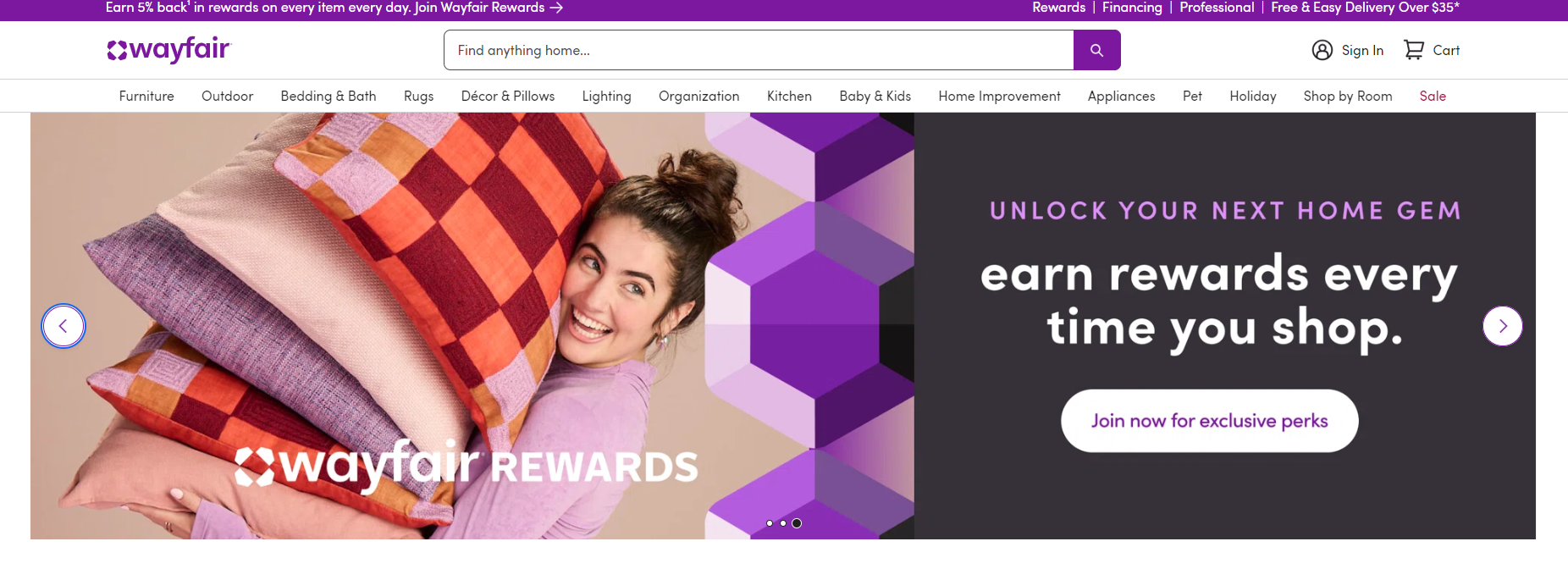Click the purple search magnifier button
Screen dimensions: 1568x569
(x=1096, y=50)
